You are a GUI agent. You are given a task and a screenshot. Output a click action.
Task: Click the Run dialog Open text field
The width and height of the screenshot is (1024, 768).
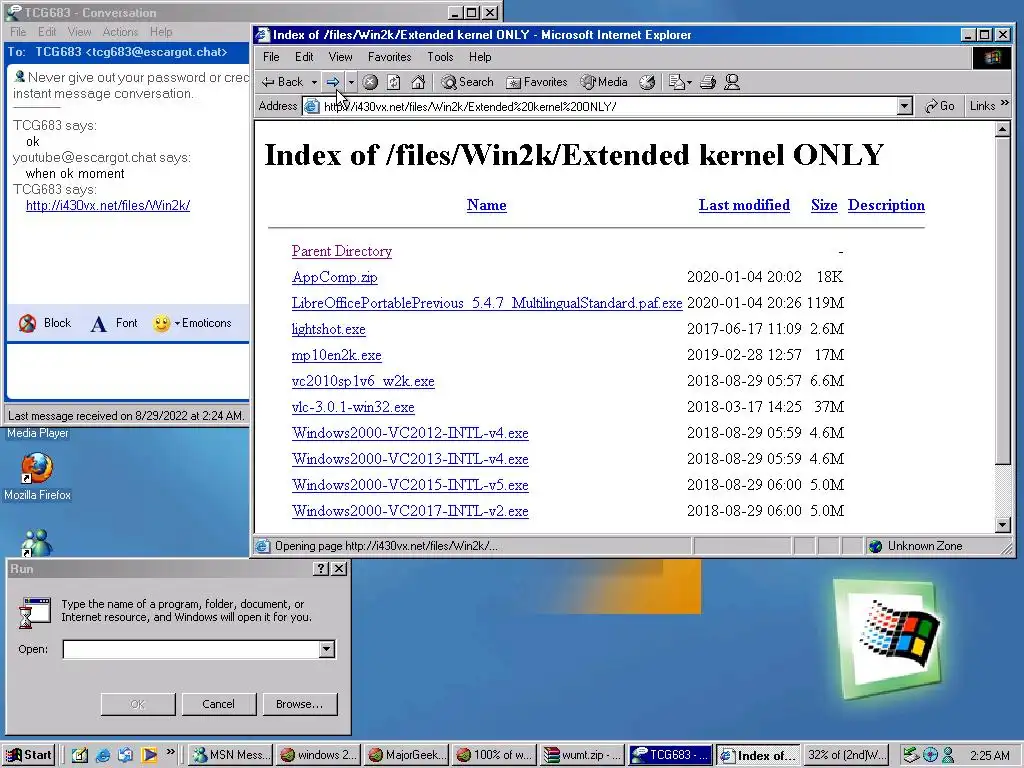(x=191, y=649)
